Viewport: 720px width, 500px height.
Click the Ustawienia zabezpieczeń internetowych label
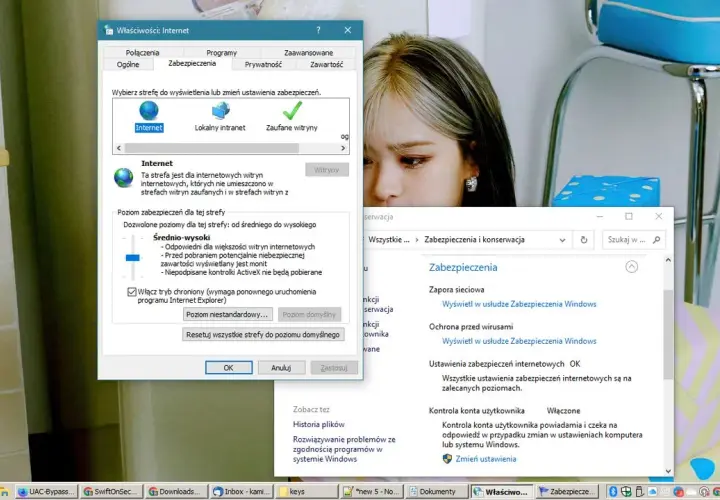point(496,364)
